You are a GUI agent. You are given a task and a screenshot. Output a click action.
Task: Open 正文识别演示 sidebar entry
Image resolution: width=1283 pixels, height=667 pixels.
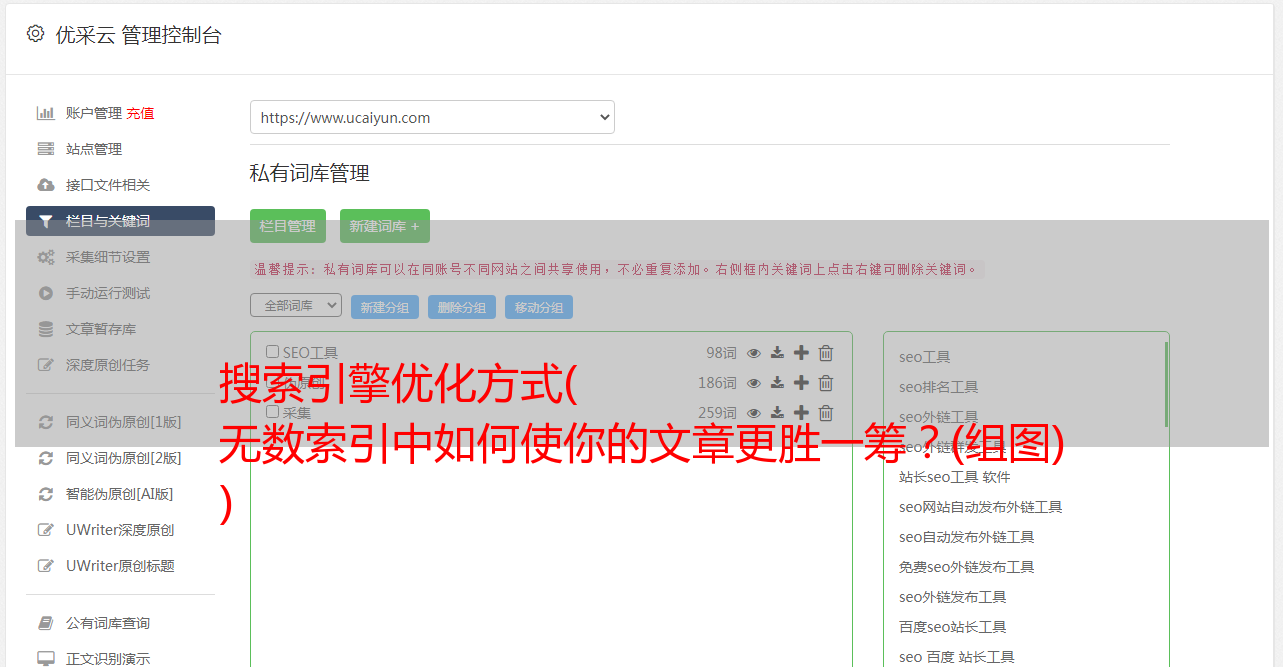click(x=108, y=659)
